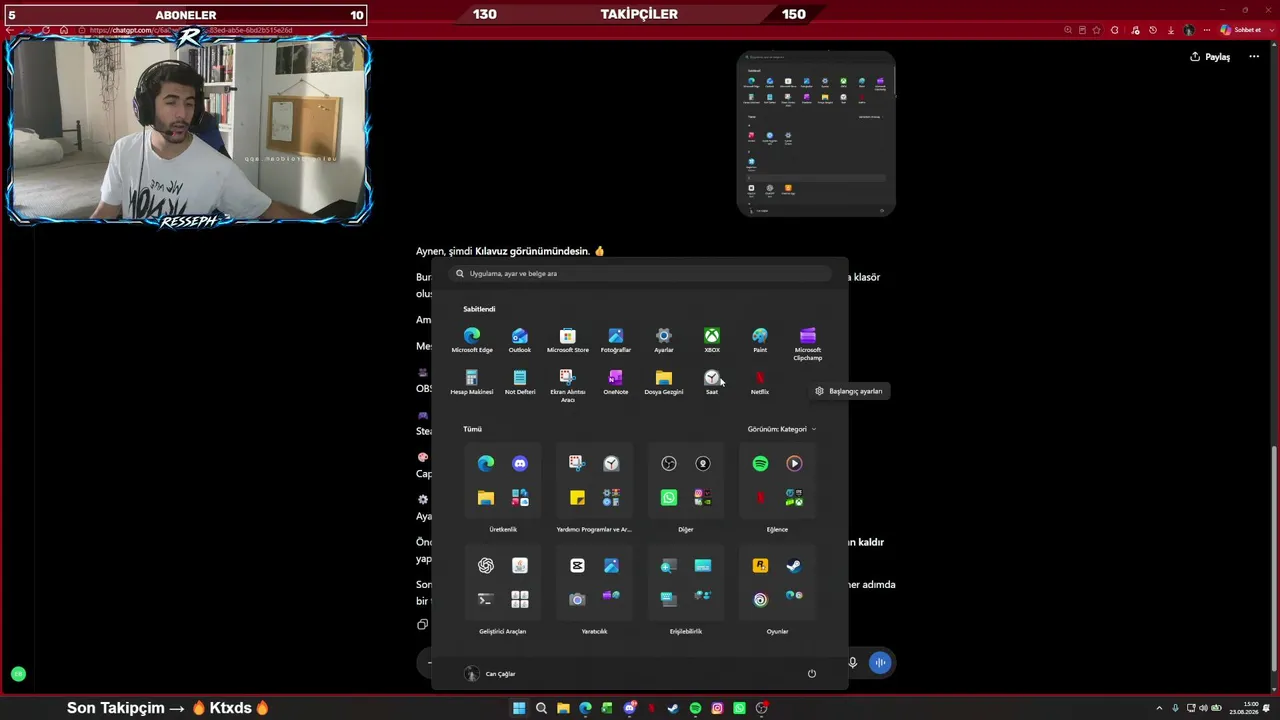Launch the XBOX pinned app

[x=712, y=340]
